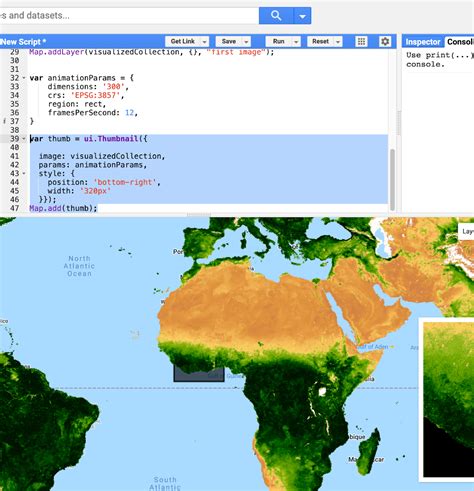Collapse the code fold at line 32
Screen dimensions: 474x491
point(24,78)
